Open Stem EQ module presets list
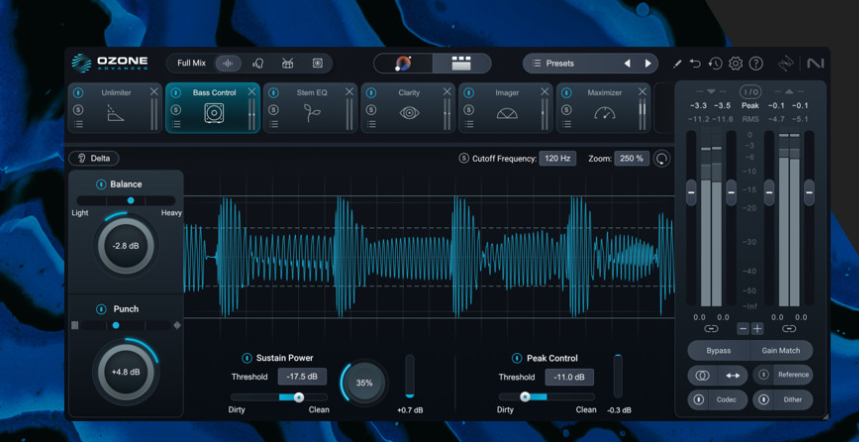This screenshot has height=442, width=859. 273,124
